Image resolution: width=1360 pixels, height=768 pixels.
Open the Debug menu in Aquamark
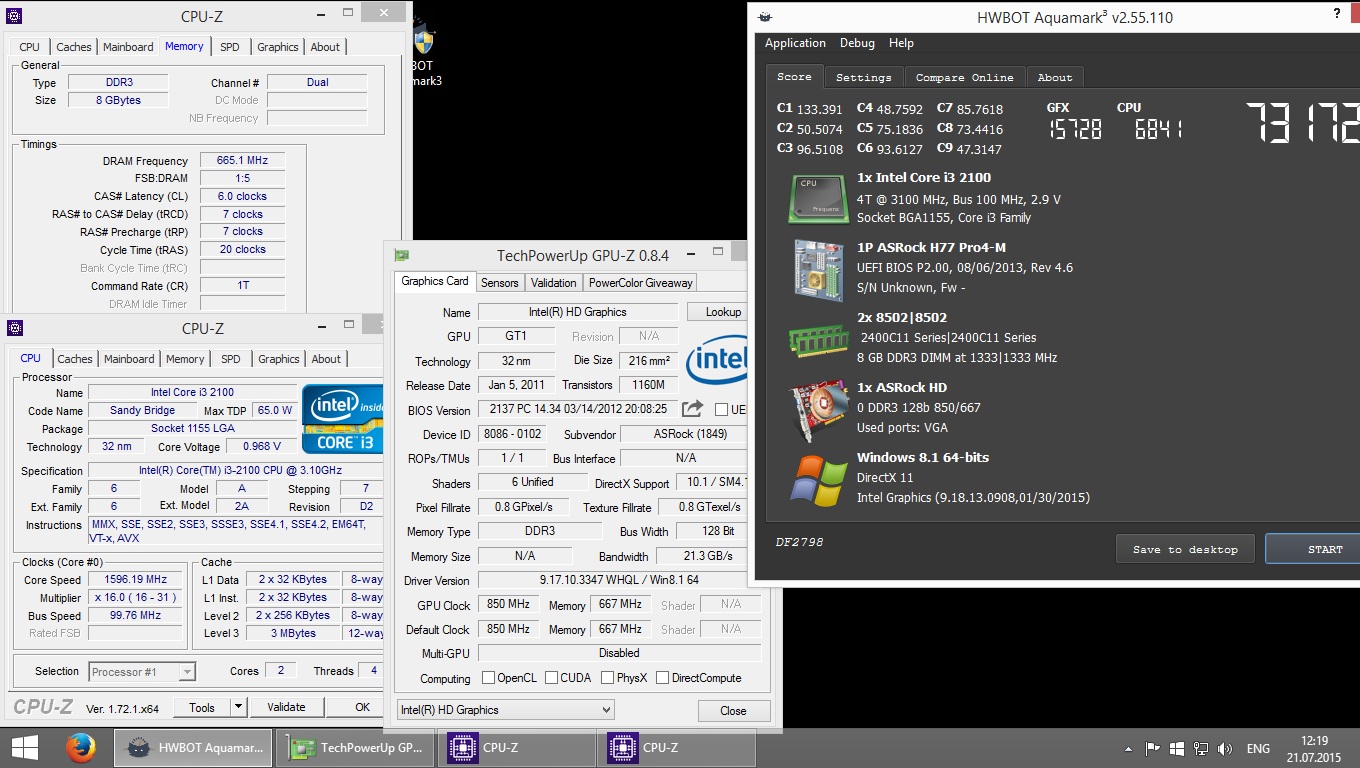coord(857,43)
